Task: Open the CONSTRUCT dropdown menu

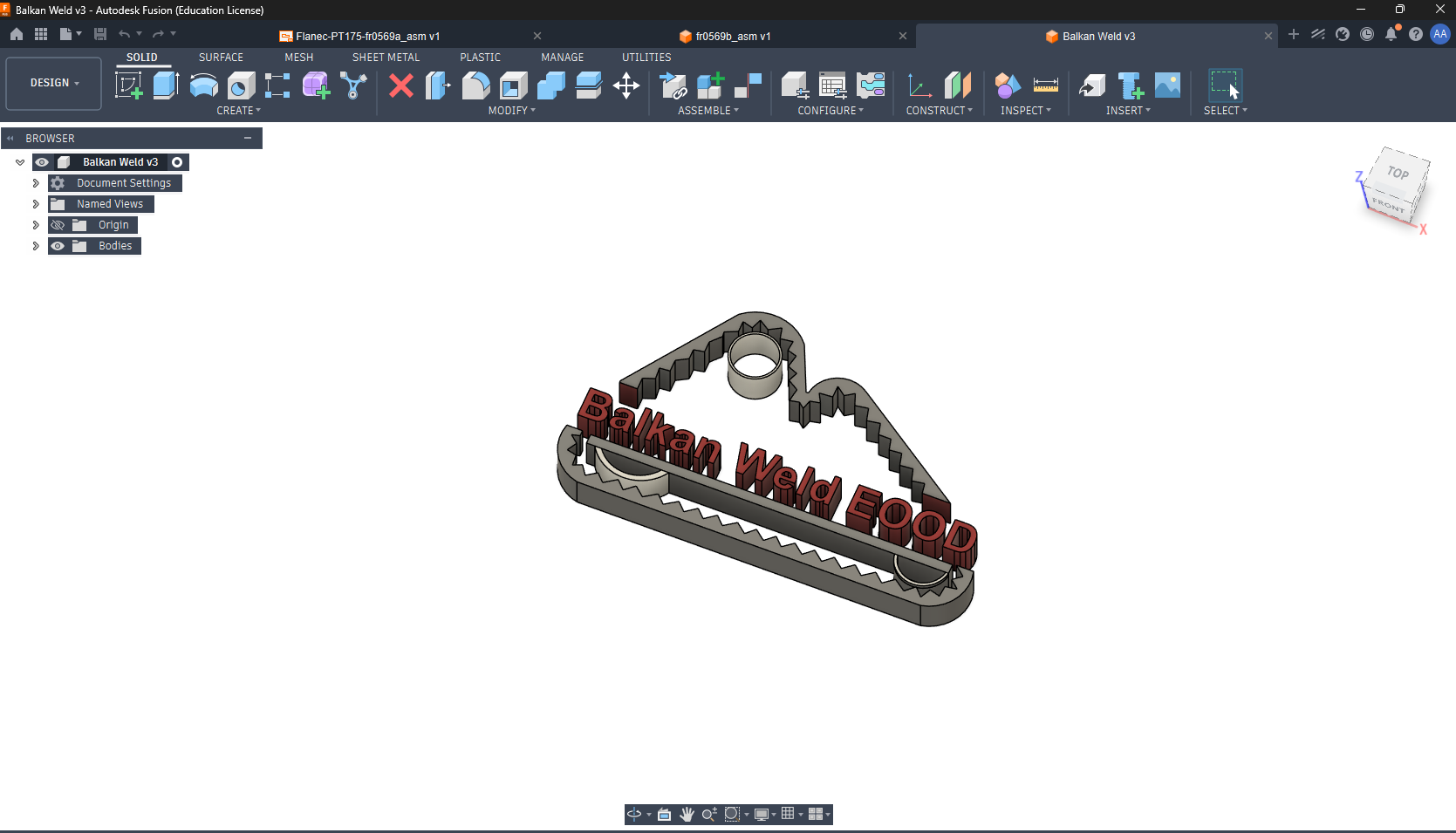Action: [940, 111]
